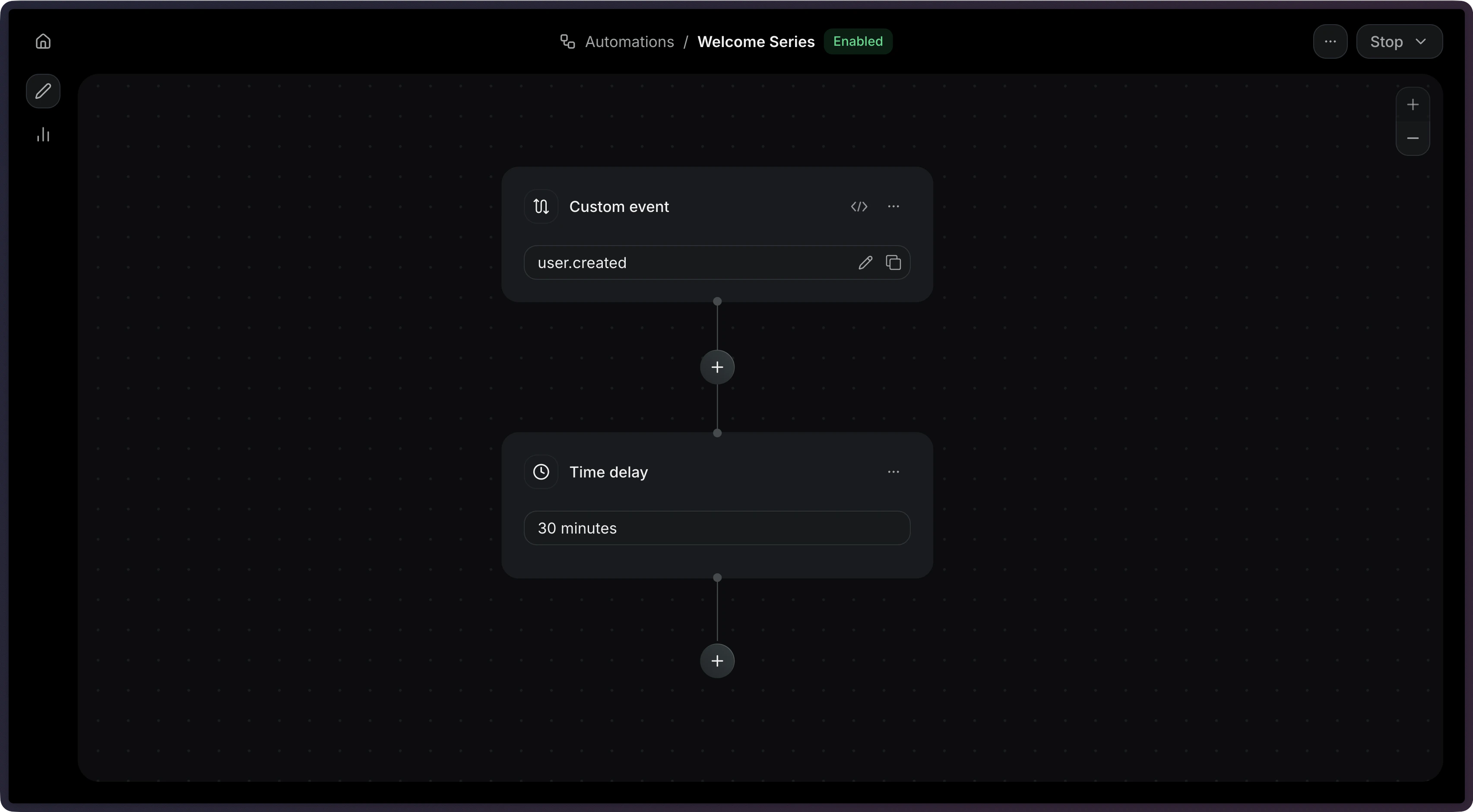Click the Enabled status badge
Screen dimensions: 1473x812
(858, 42)
